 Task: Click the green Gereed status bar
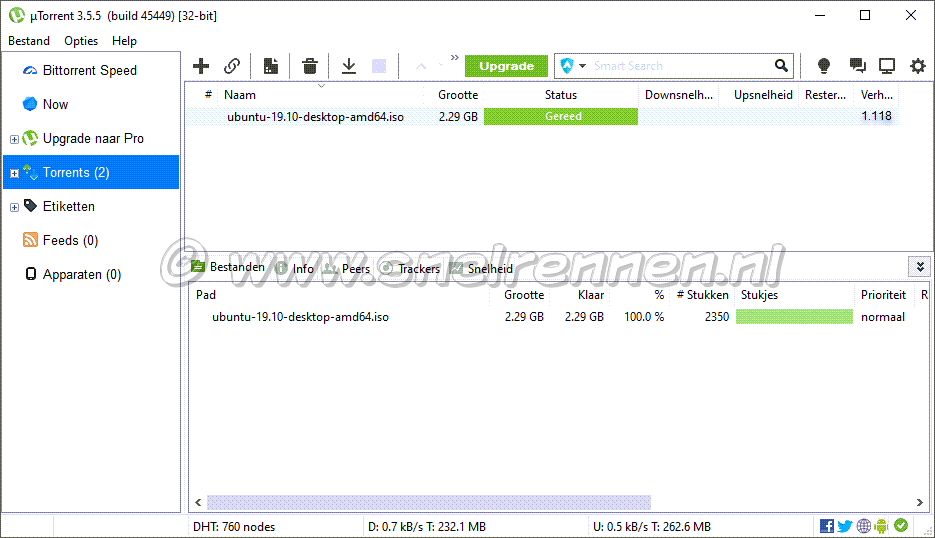561,116
